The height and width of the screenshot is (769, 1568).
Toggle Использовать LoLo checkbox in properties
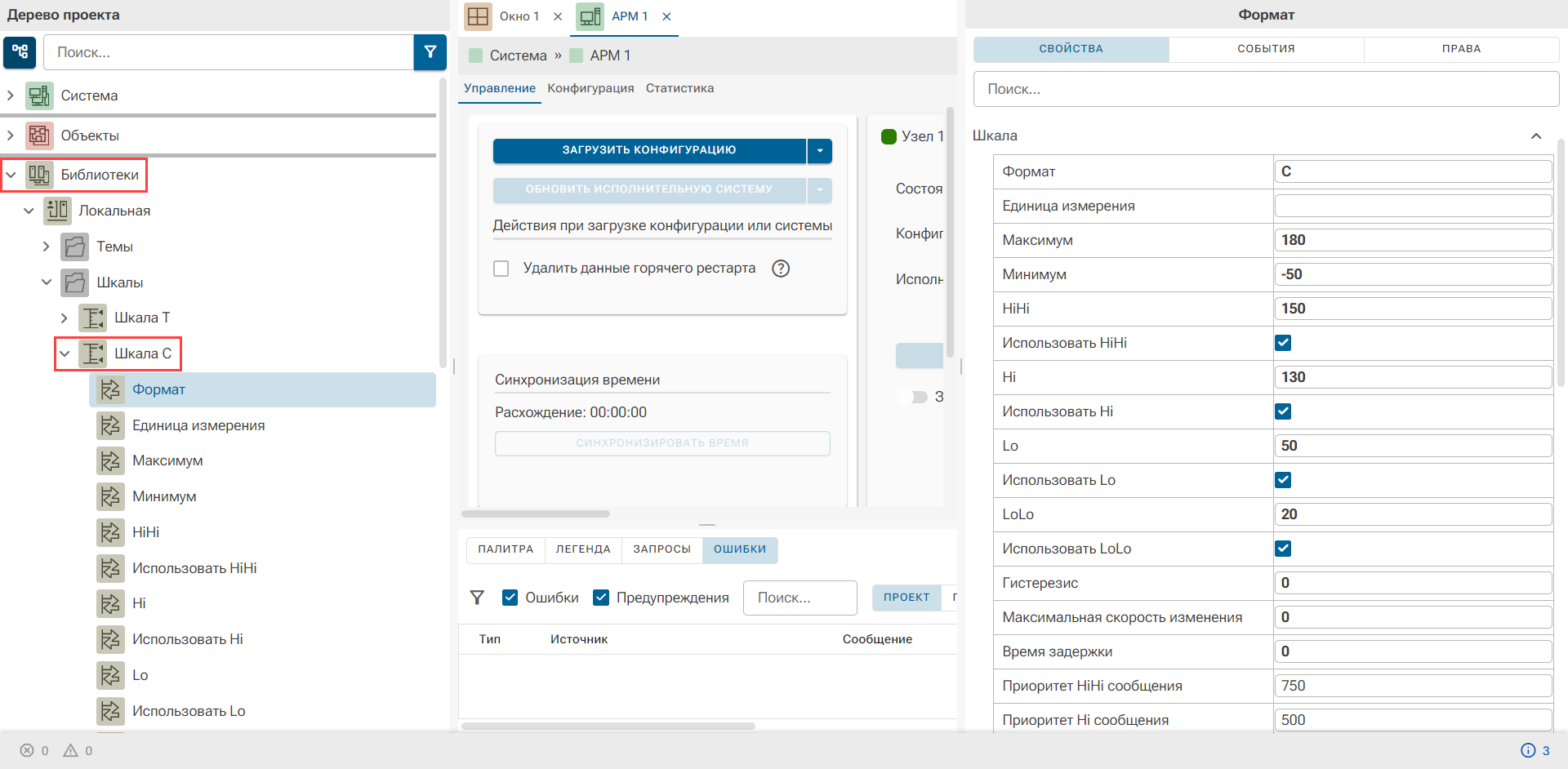click(1283, 549)
